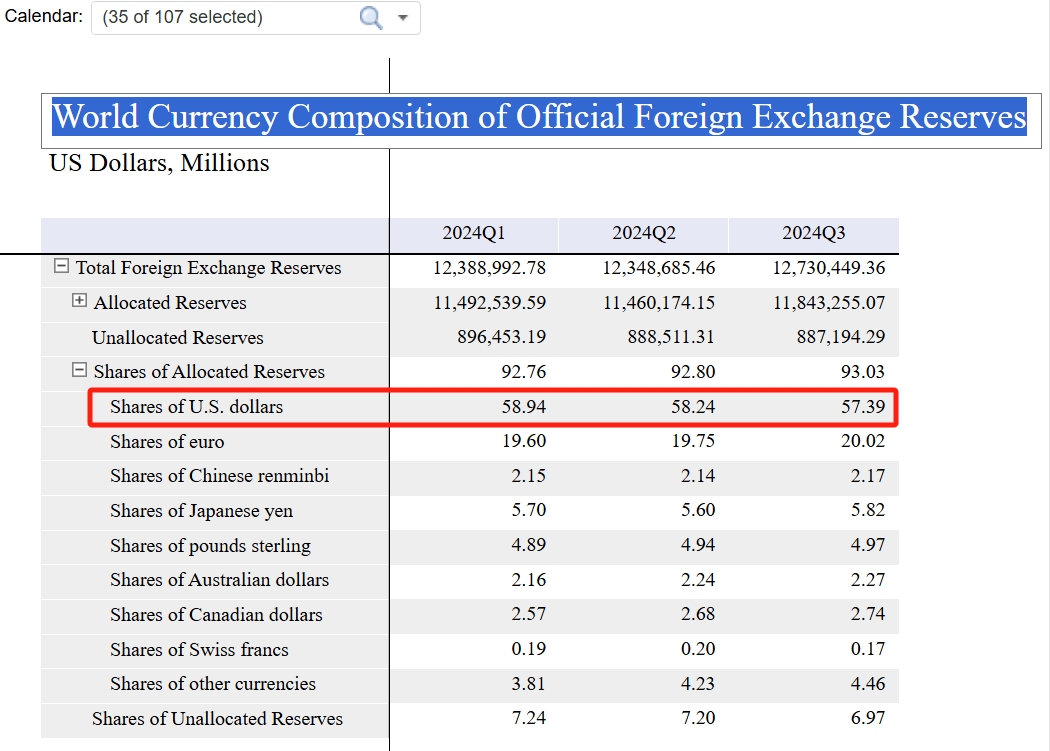
Task: Click the Calendar search magnifier icon
Action: tap(371, 18)
